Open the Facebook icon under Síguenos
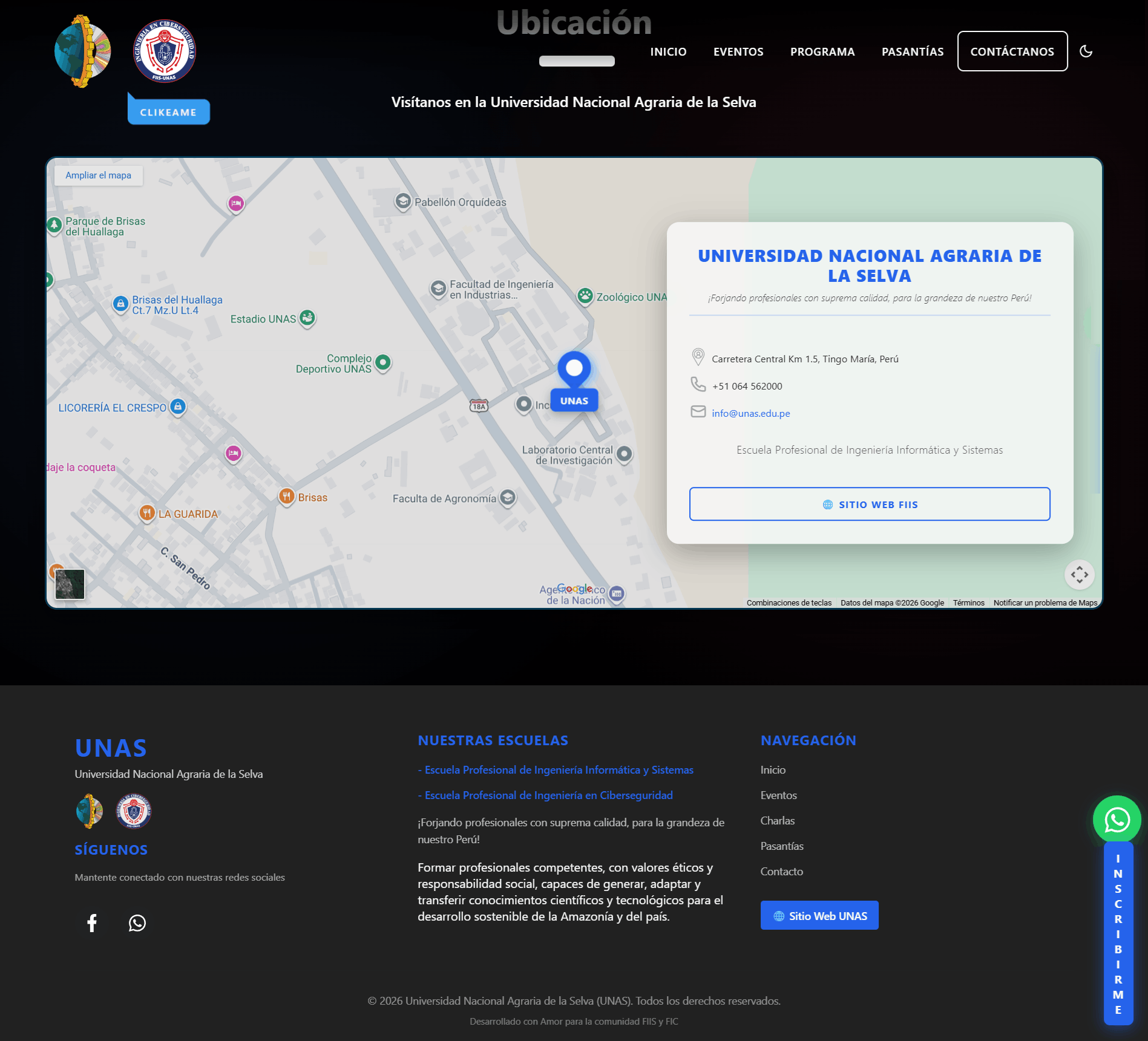This screenshot has height=1041, width=1148. (x=92, y=923)
